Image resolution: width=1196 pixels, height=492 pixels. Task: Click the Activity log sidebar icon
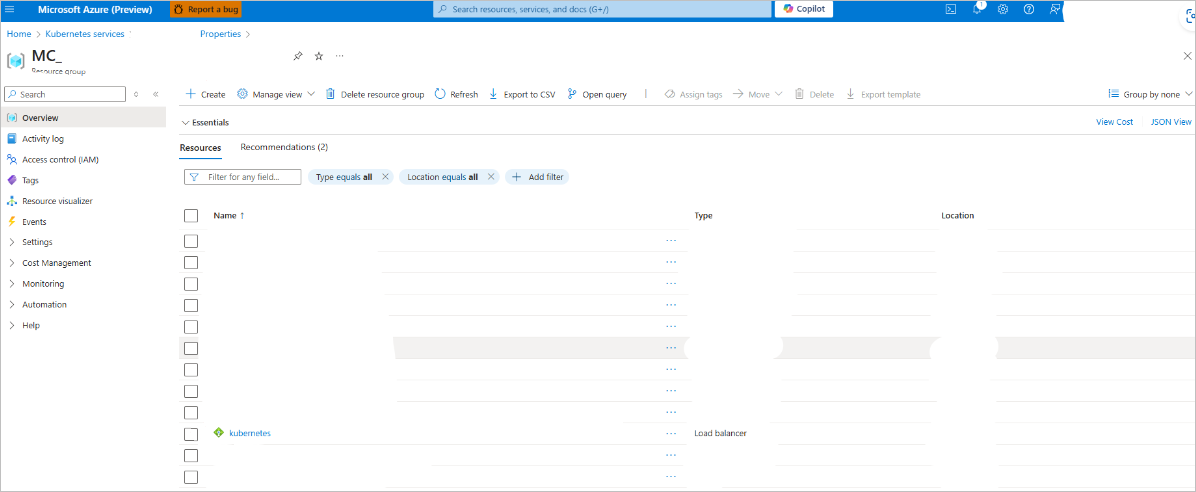pyautogui.click(x=11, y=138)
